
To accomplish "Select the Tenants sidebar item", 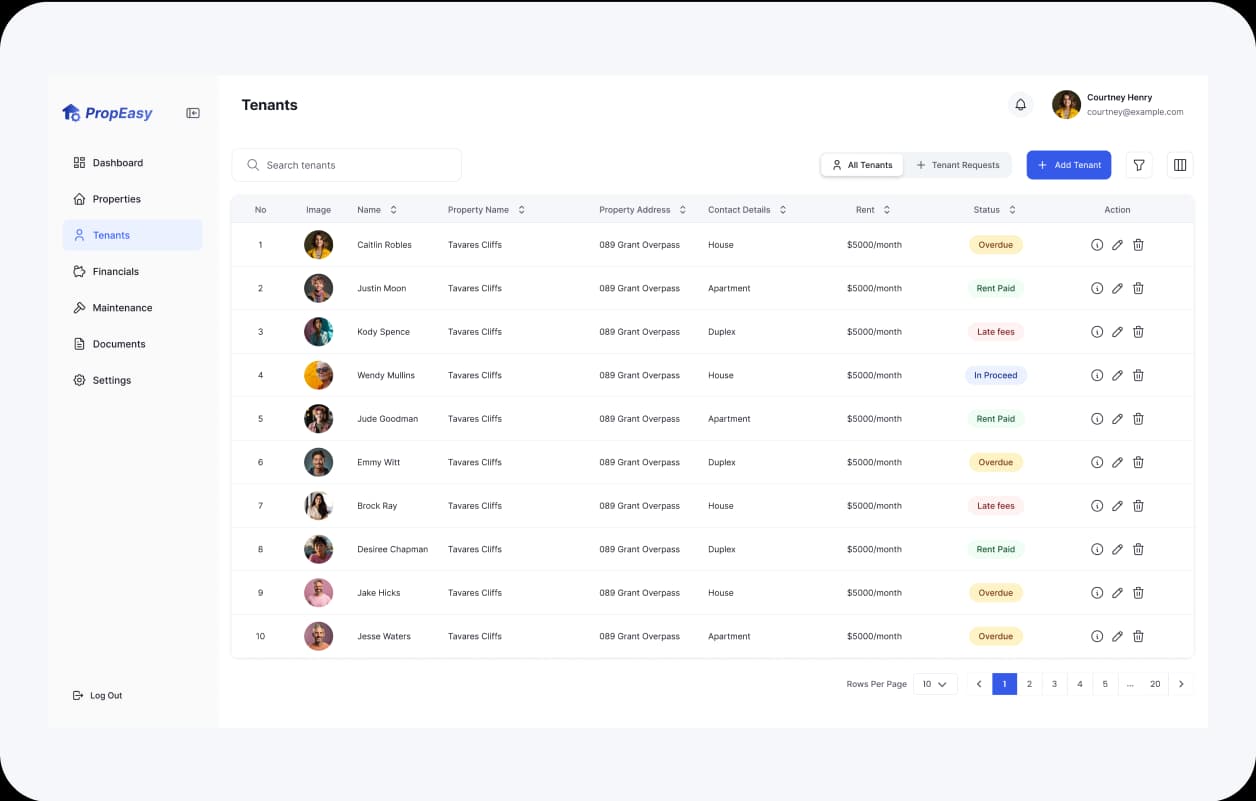I will (132, 235).
